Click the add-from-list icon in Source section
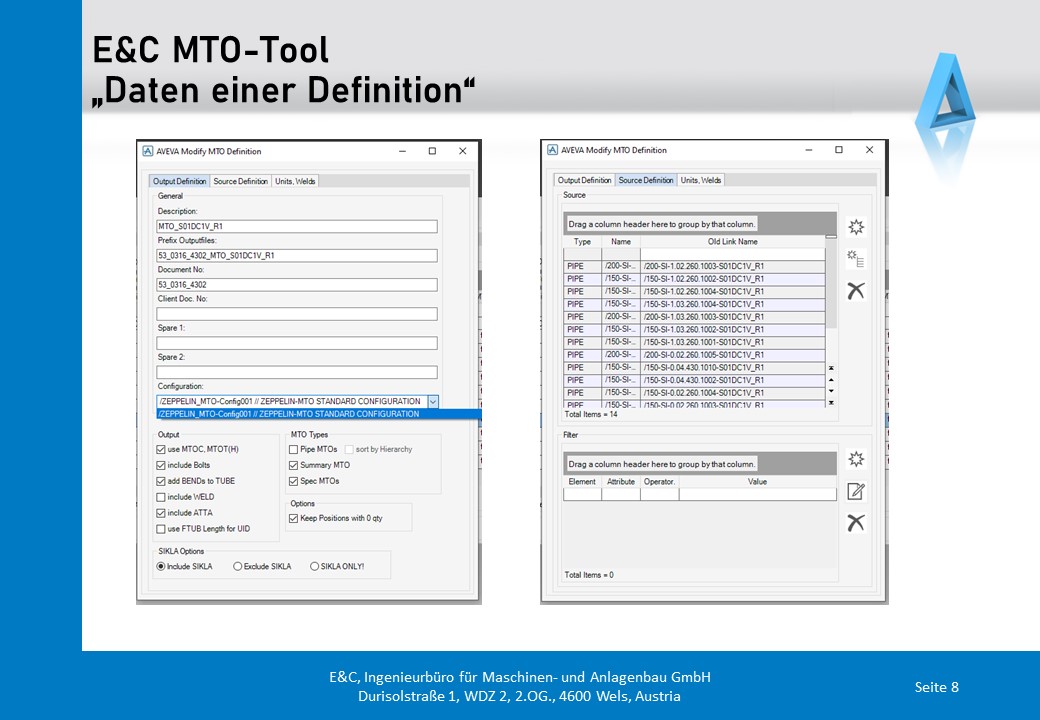1040x720 pixels. 855,259
